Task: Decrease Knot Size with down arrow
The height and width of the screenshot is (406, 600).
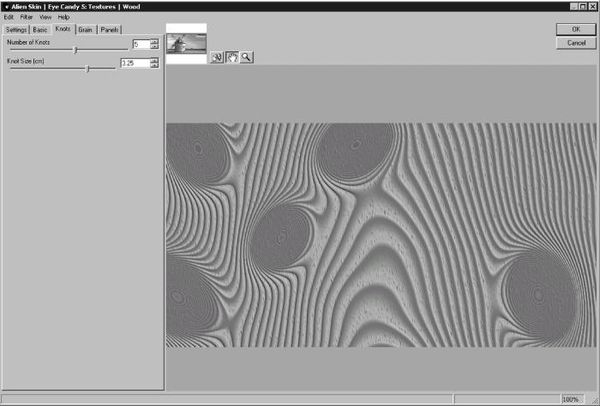Action: (154, 66)
